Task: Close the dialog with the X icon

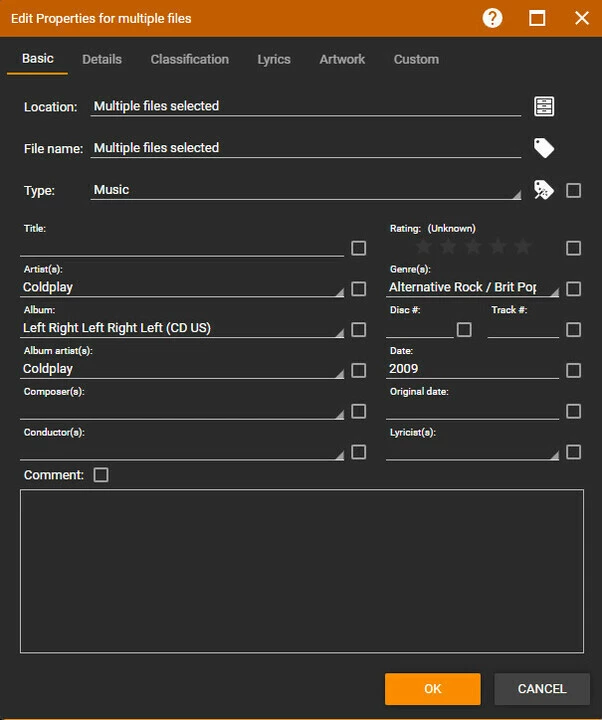Action: tap(581, 18)
